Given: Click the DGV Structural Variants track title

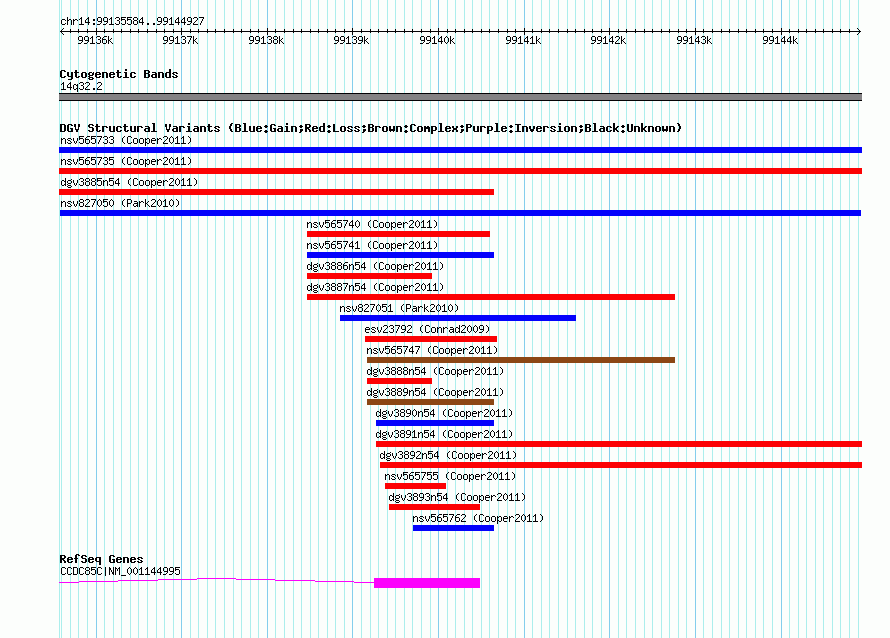Looking at the screenshot, I should click(370, 128).
